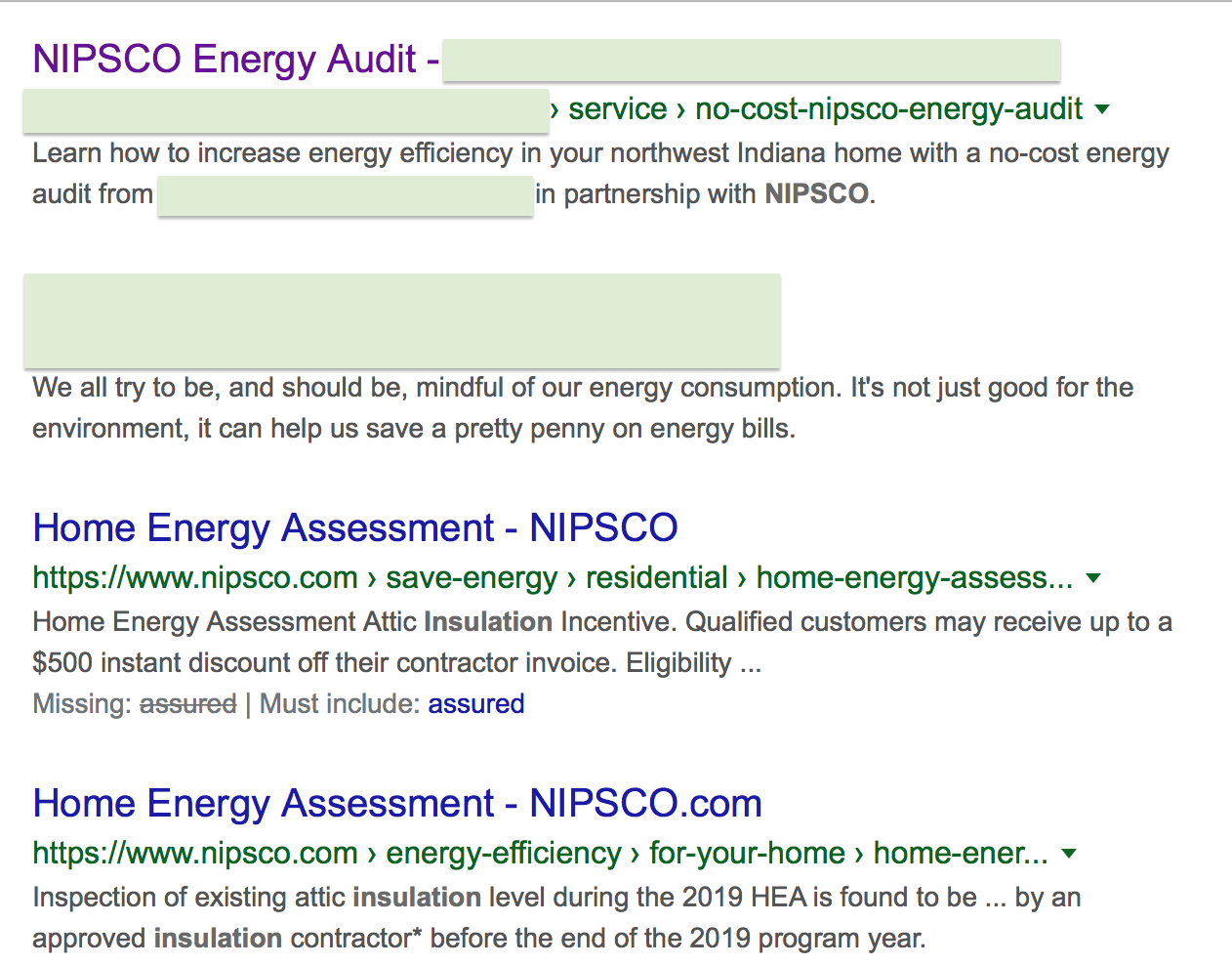Click the blurred domain before 'service' breadcrumb
Viewport: 1232px width, 965px height.
[x=285, y=110]
